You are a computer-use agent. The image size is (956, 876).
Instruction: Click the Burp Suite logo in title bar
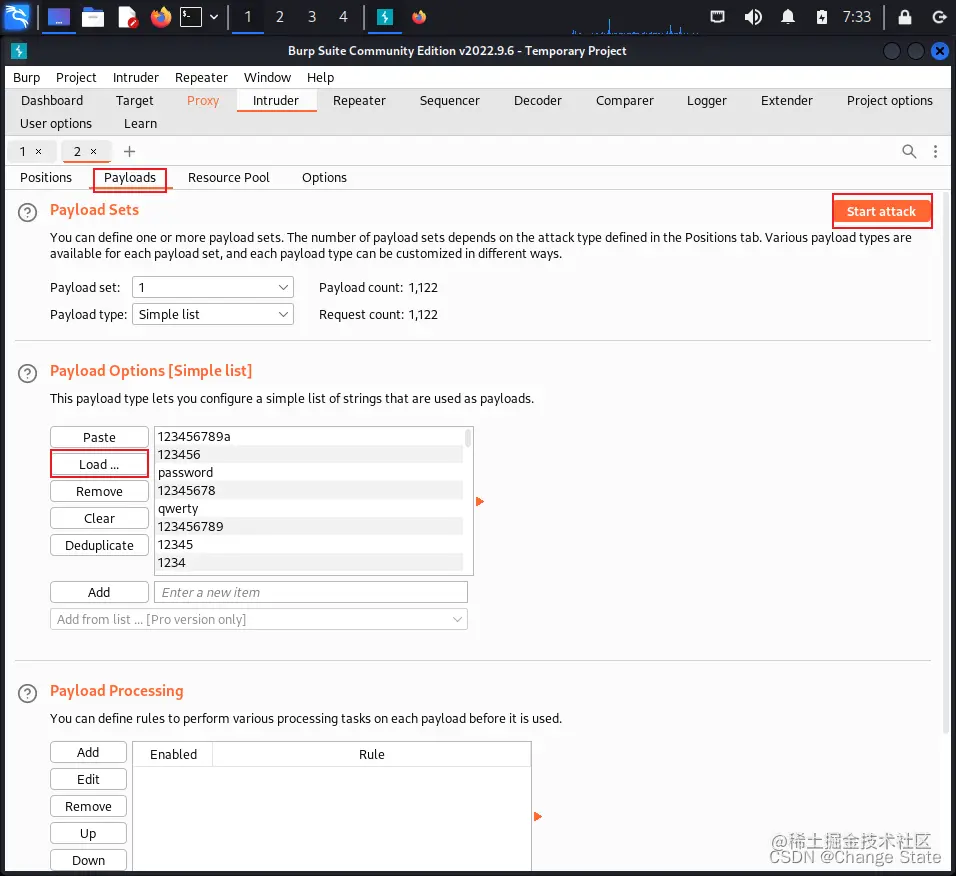pyautogui.click(x=19, y=51)
